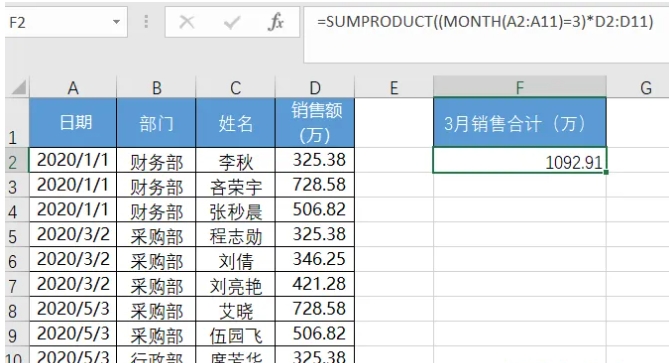Select row 1 header
Screen dimensions: 669x363
[x=17, y=123]
